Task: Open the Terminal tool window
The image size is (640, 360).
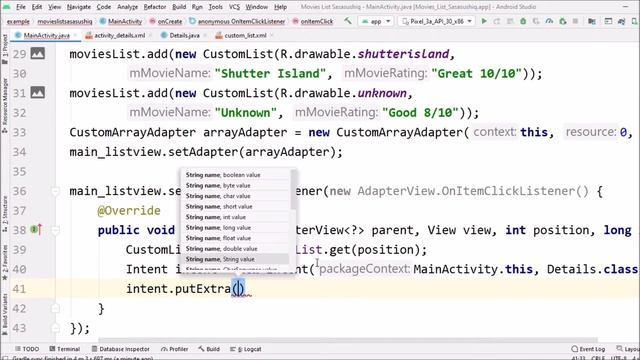Action: click(64, 349)
